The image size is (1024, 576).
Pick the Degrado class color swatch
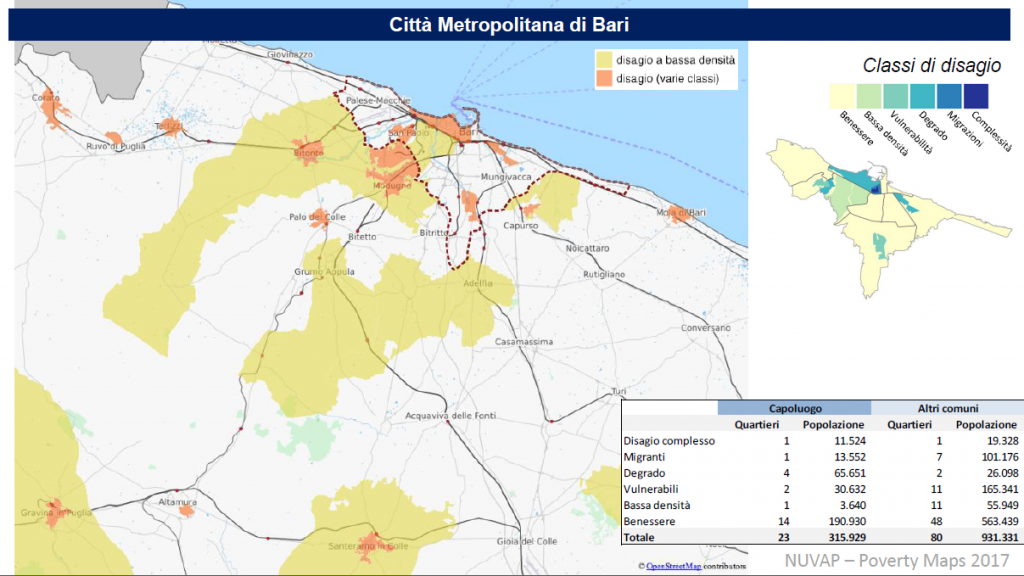[x=922, y=96]
